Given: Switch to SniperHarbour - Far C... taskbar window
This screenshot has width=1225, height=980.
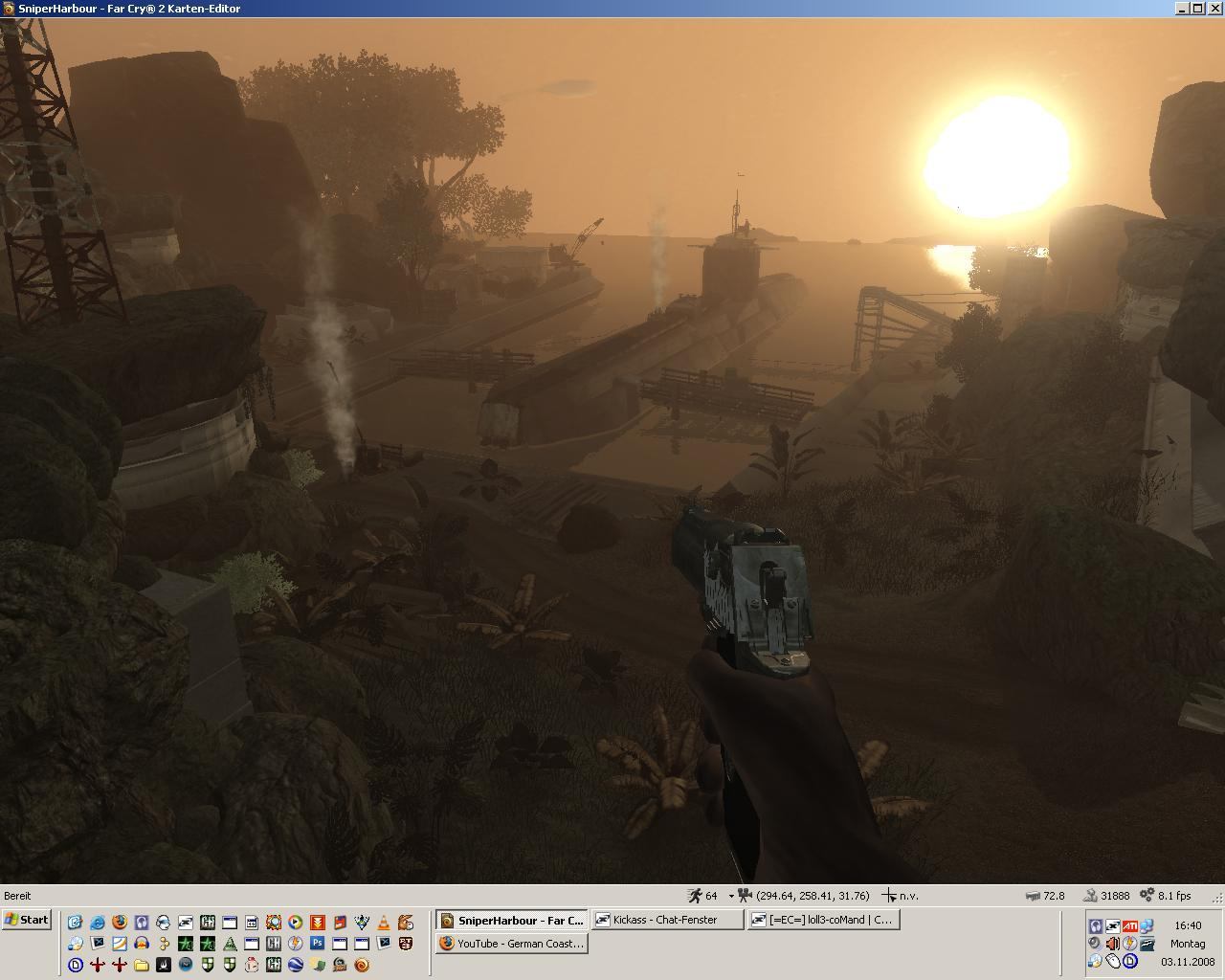Looking at the screenshot, I should (x=511, y=920).
